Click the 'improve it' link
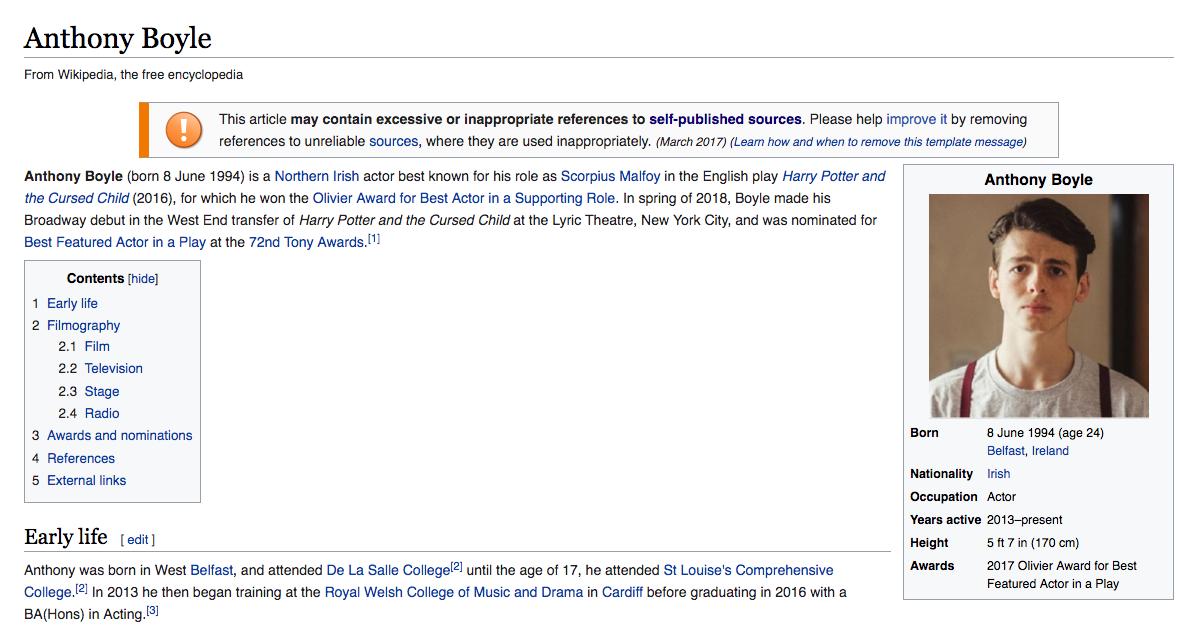This screenshot has height=638, width=1185. point(916,119)
